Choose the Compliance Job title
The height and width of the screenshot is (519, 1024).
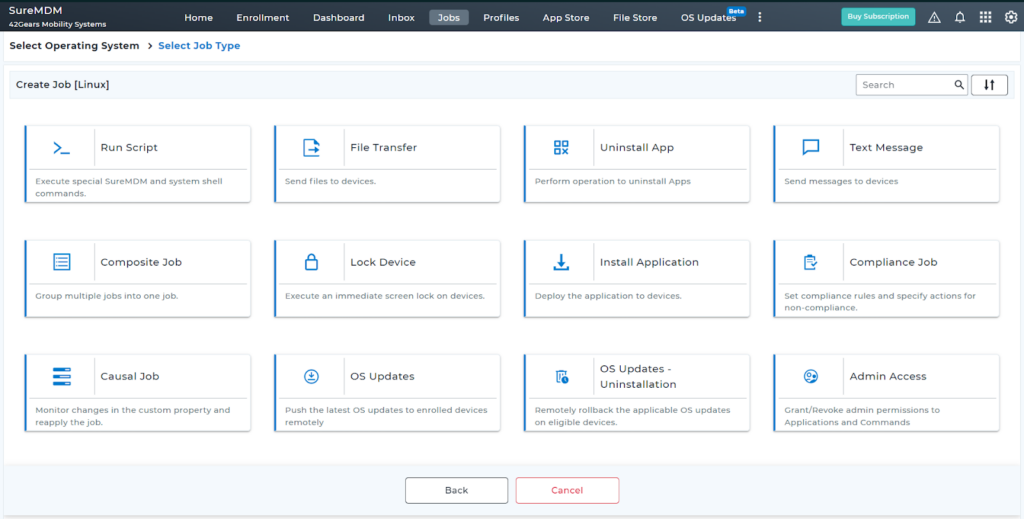[893, 262]
